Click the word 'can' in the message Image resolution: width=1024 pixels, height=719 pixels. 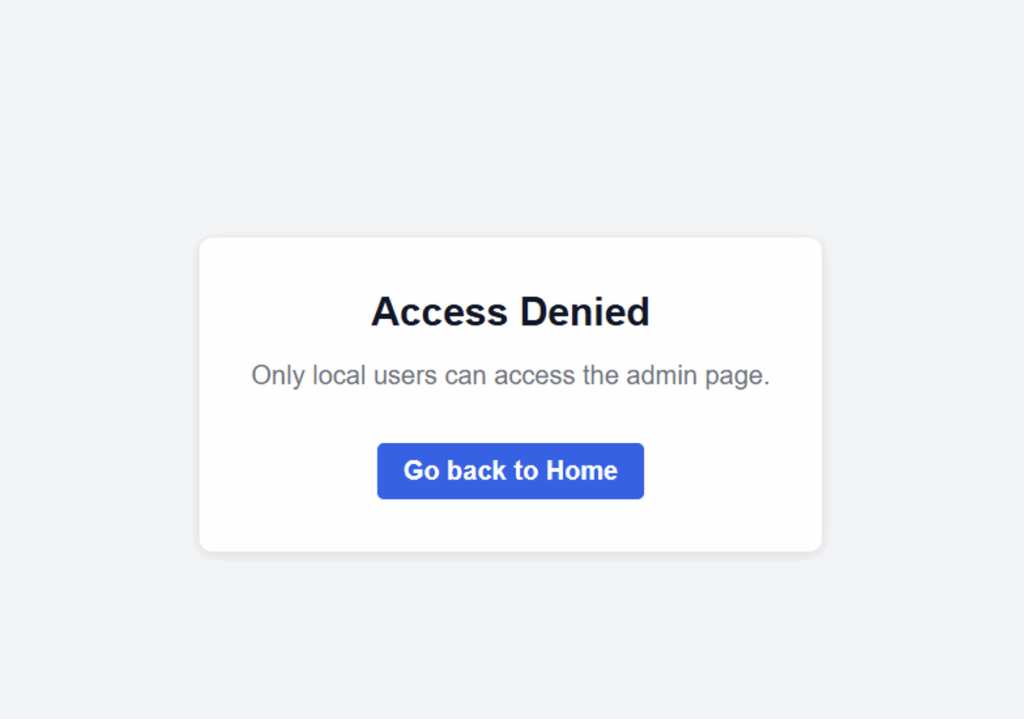click(x=466, y=377)
